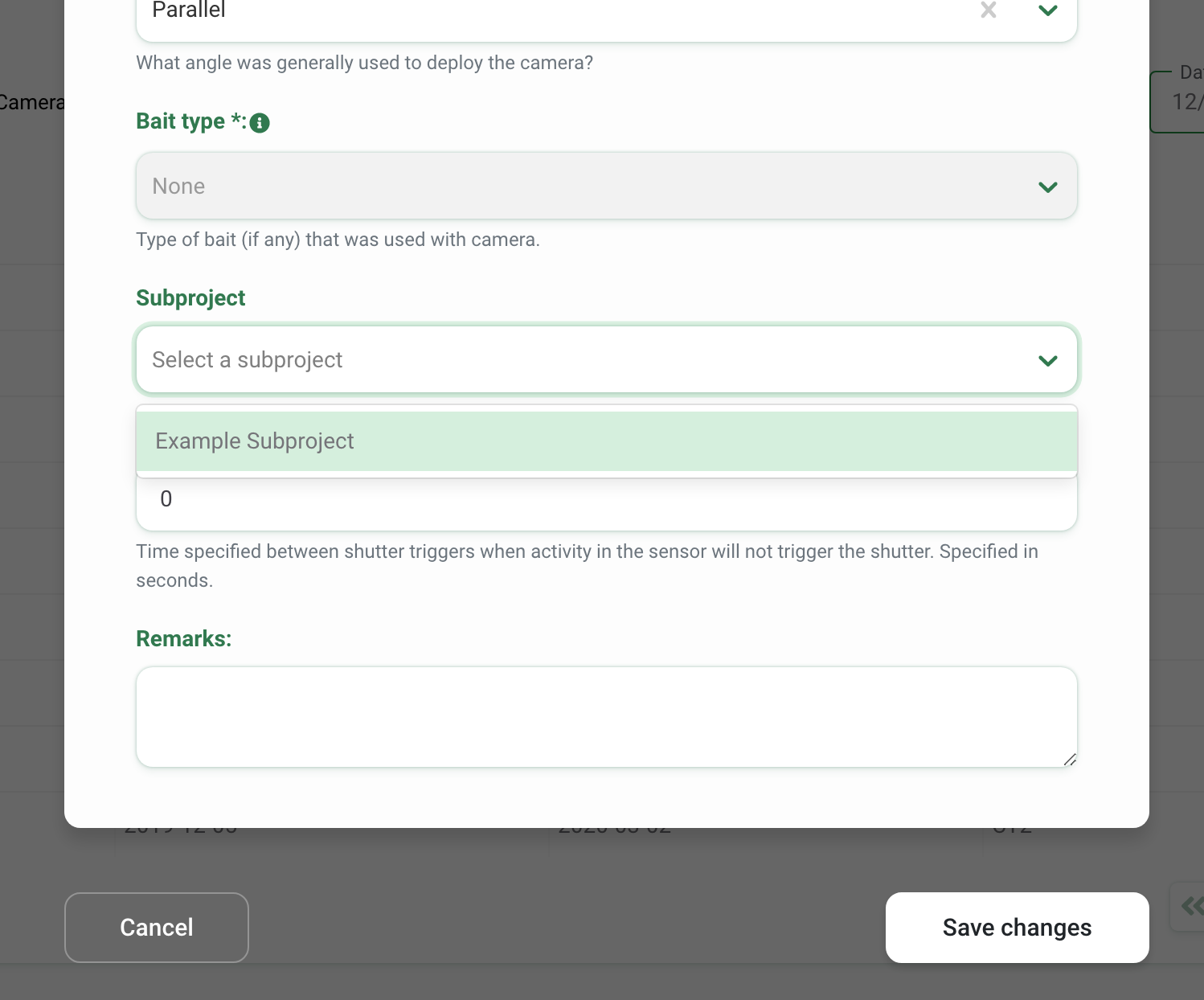The width and height of the screenshot is (1204, 1000).
Task: Cancel editing the deployment
Action: pos(157,928)
